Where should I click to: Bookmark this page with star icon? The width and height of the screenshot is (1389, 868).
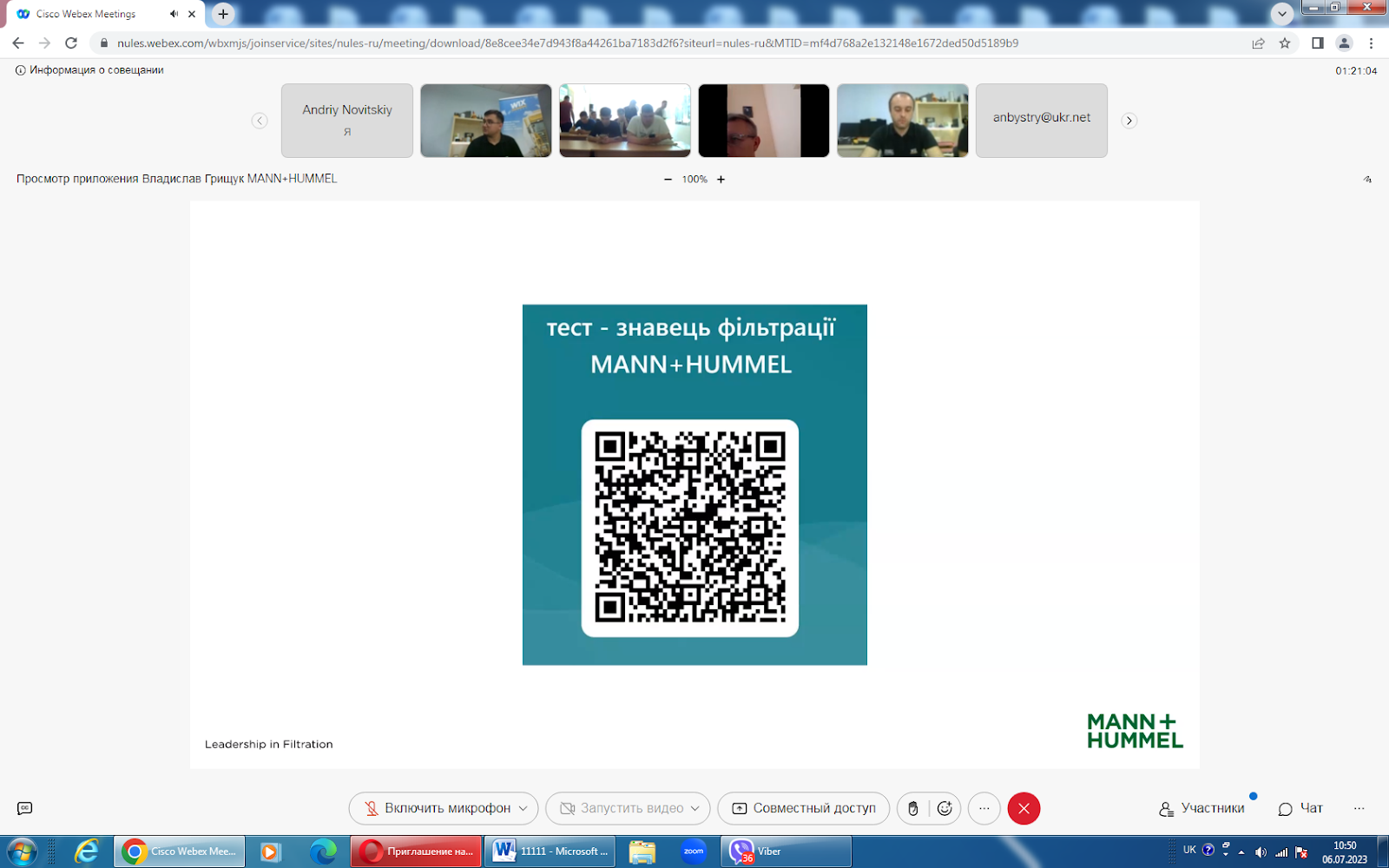click(x=1285, y=43)
